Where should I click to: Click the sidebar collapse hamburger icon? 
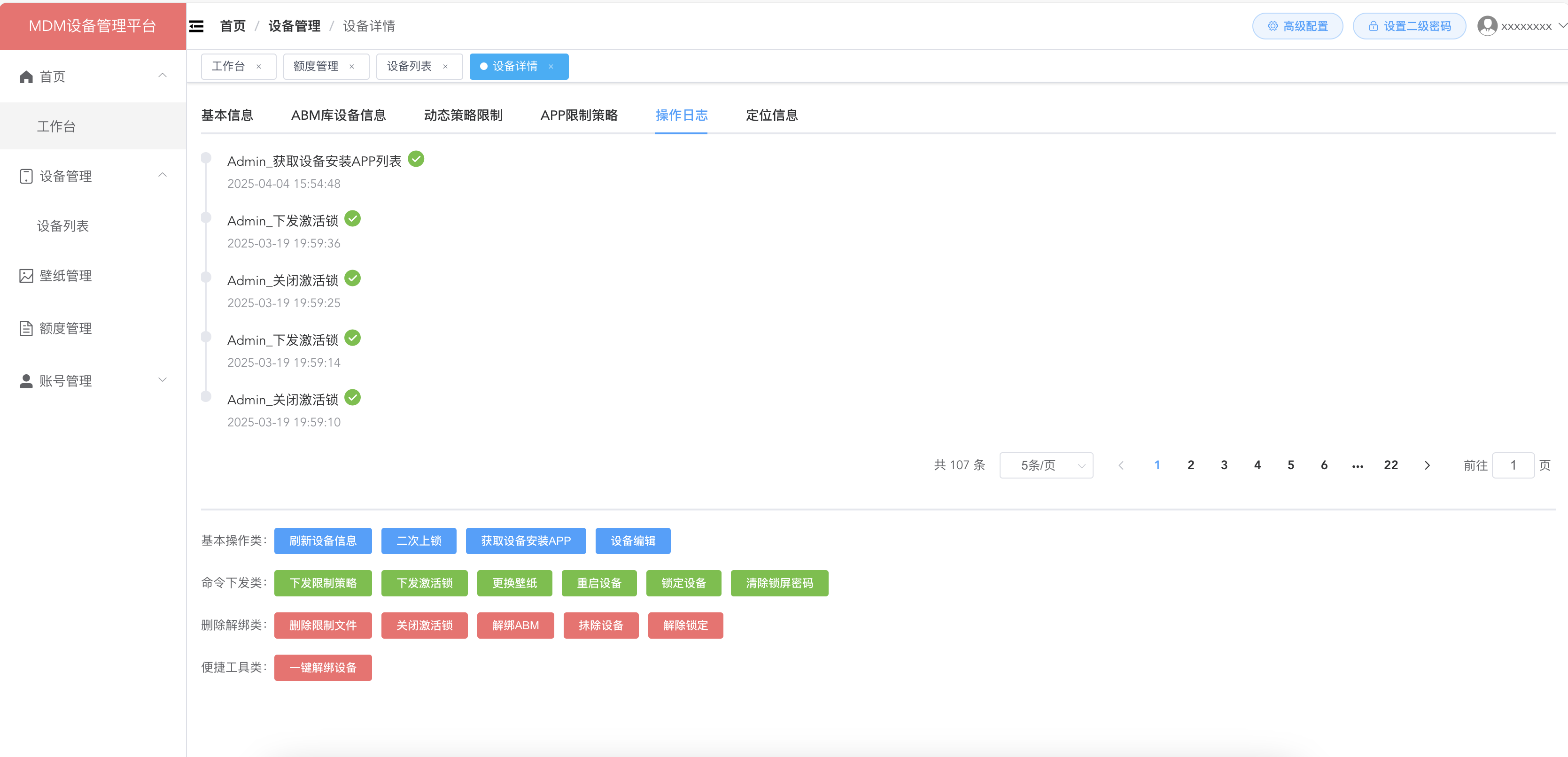[x=196, y=26]
